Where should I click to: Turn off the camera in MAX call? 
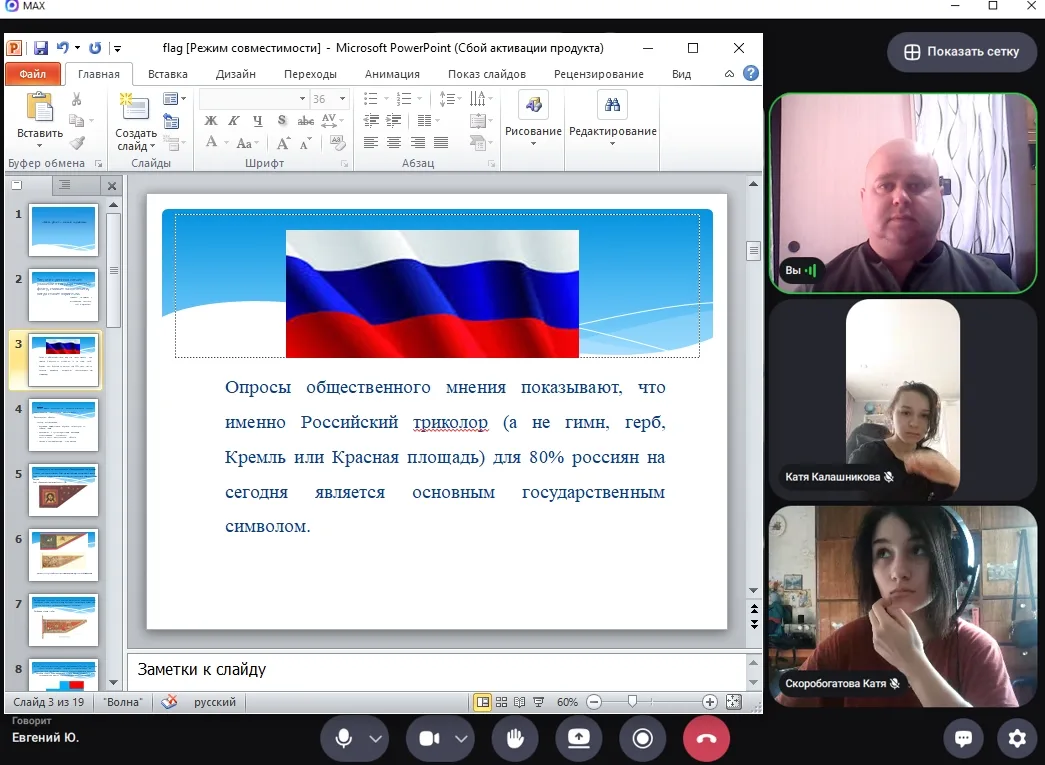pyautogui.click(x=429, y=738)
